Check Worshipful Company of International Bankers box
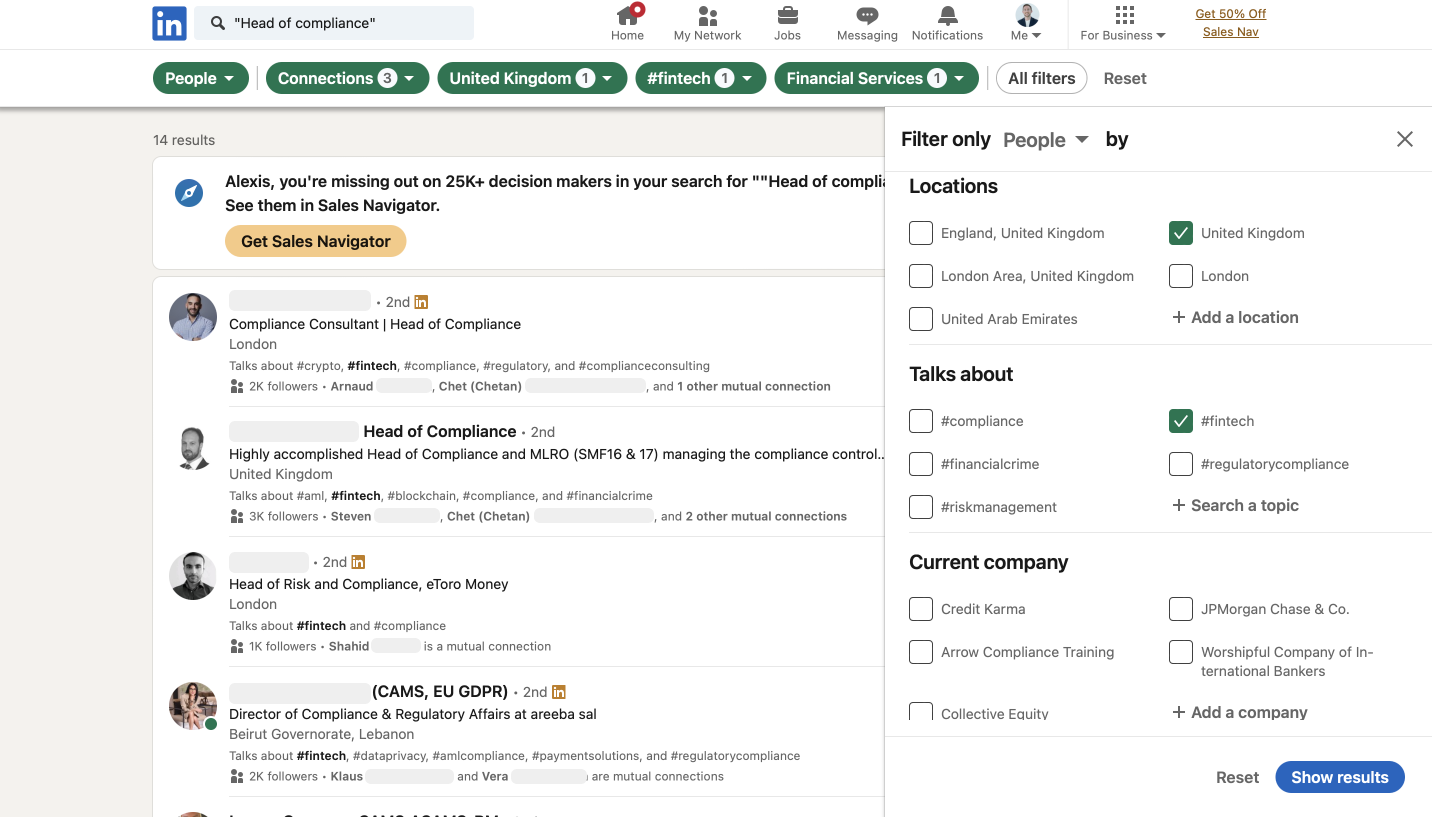 1181,652
